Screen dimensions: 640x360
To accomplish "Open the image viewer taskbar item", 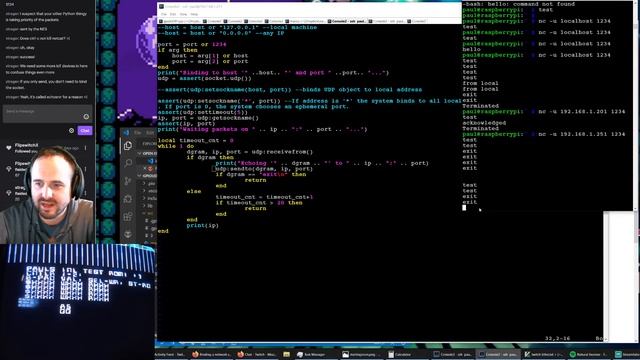I will pos(361,354).
